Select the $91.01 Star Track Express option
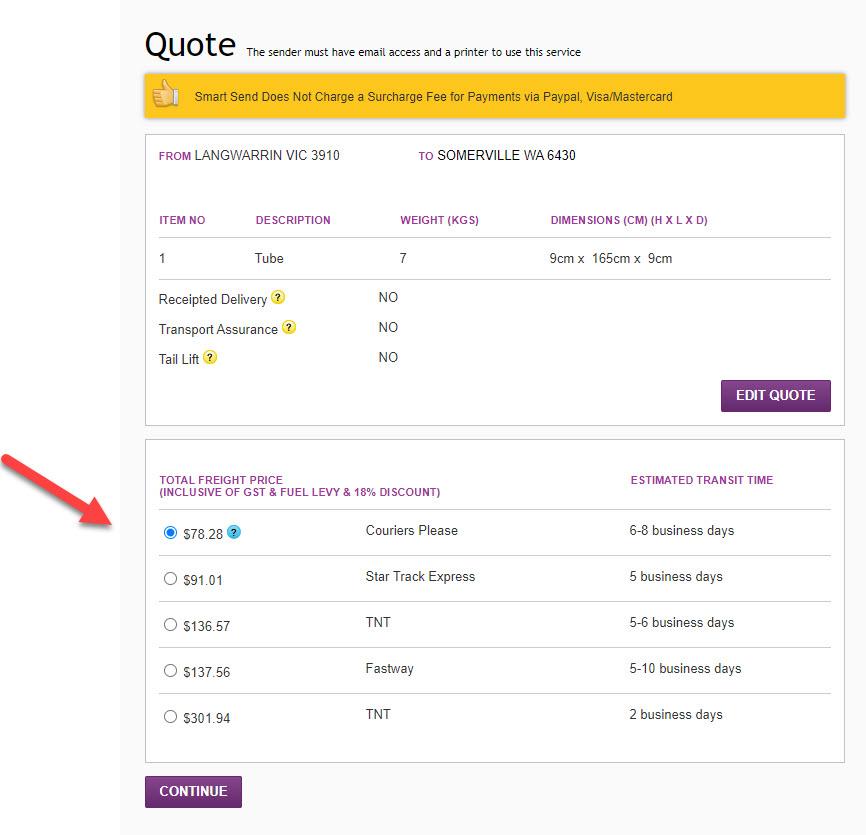Image resolution: width=866 pixels, height=835 pixels. 170,579
